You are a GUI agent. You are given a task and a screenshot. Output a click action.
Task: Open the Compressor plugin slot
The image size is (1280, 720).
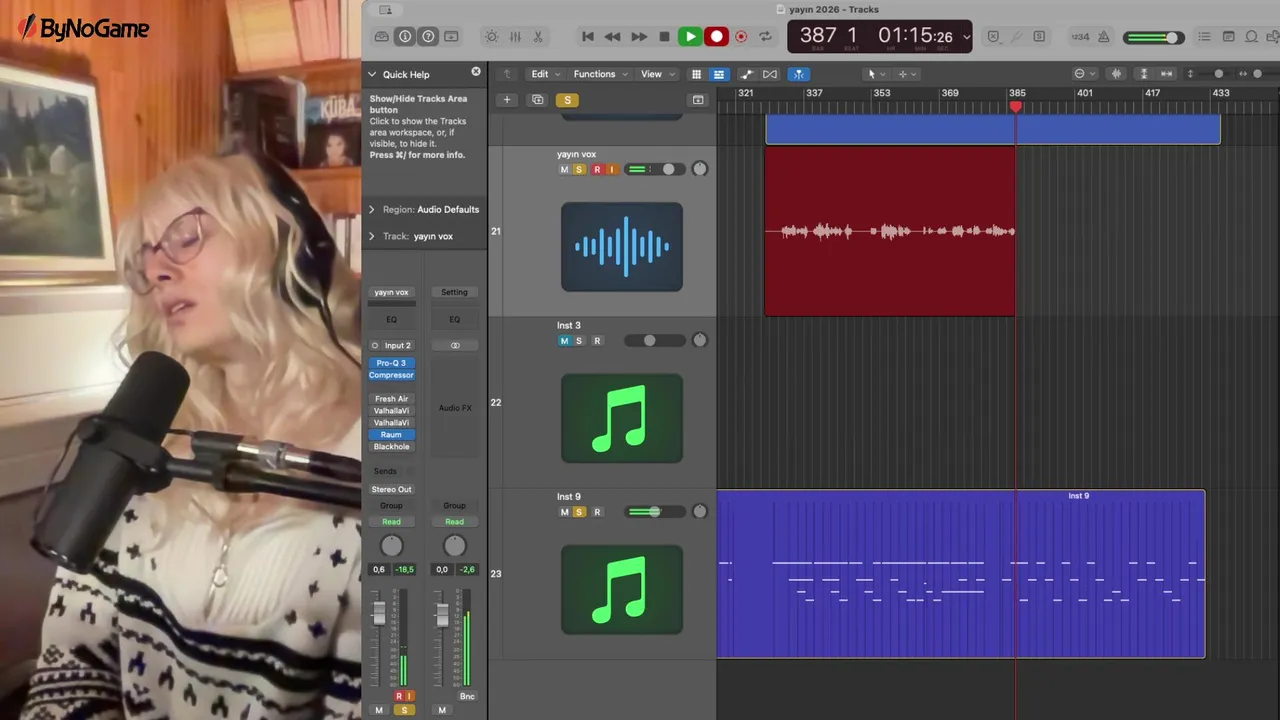(391, 375)
